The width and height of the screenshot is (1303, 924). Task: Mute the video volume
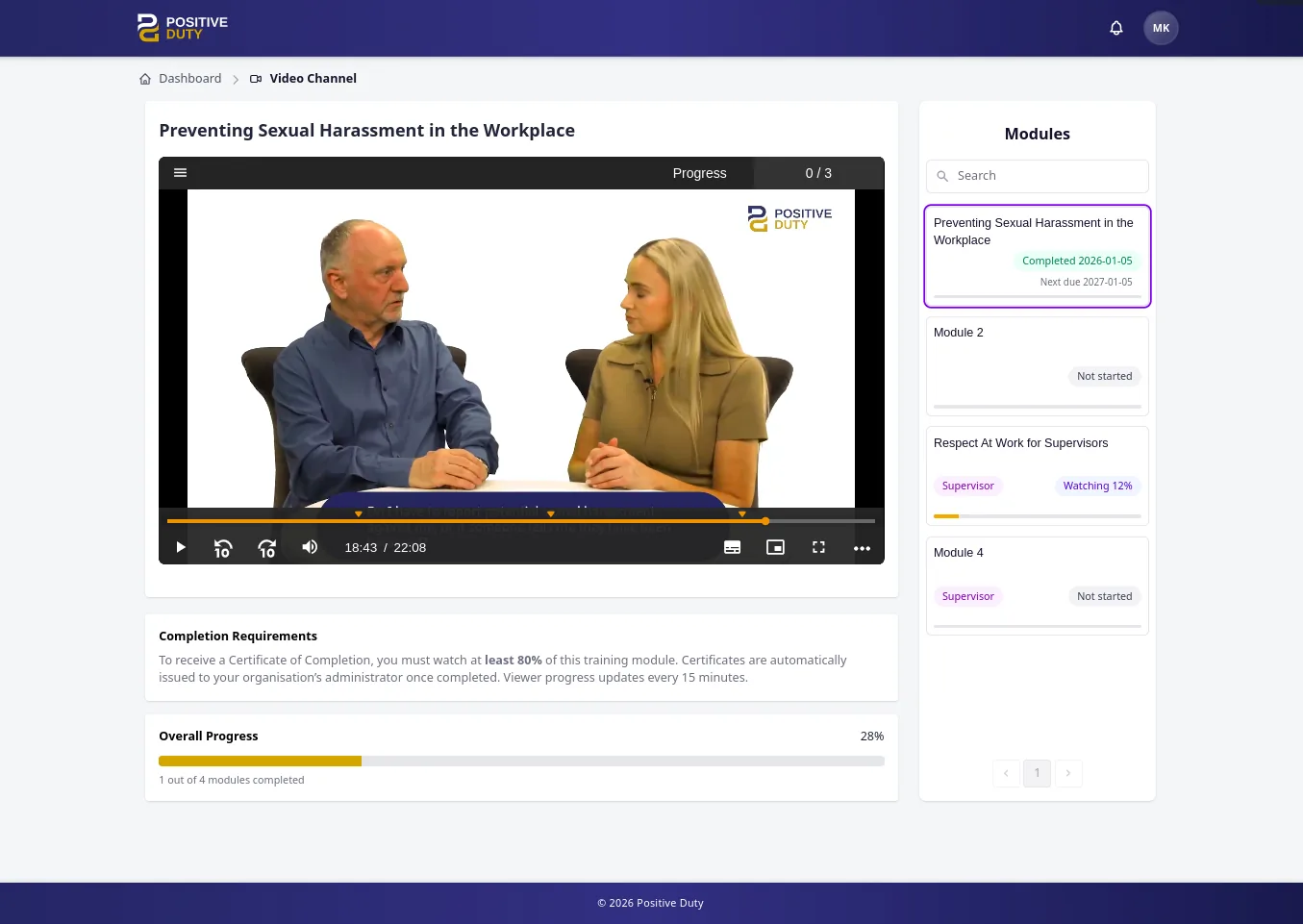pyautogui.click(x=309, y=547)
